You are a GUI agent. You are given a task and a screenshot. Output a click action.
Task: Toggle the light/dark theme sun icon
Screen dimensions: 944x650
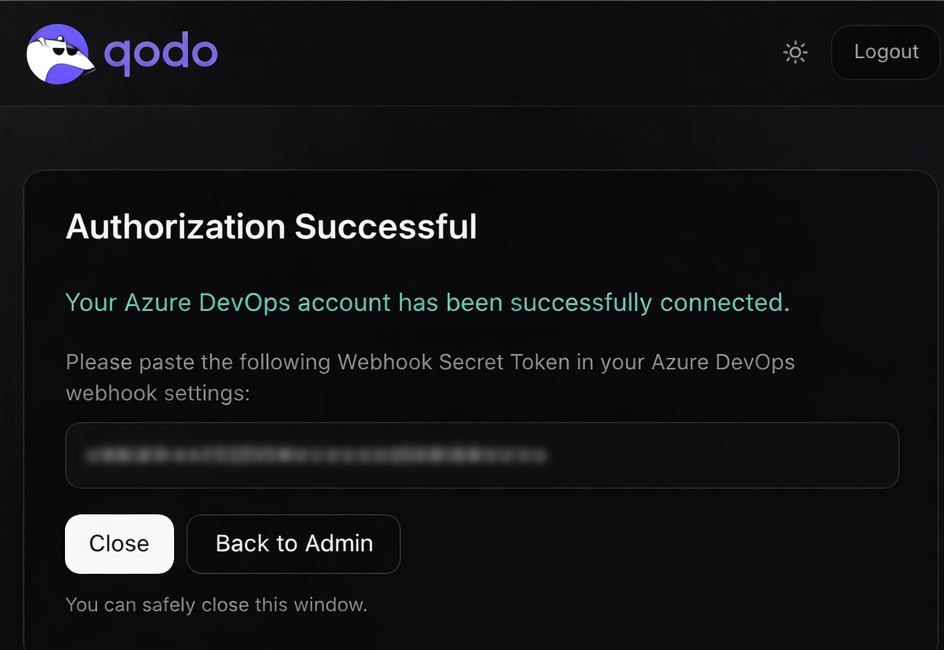tap(795, 52)
